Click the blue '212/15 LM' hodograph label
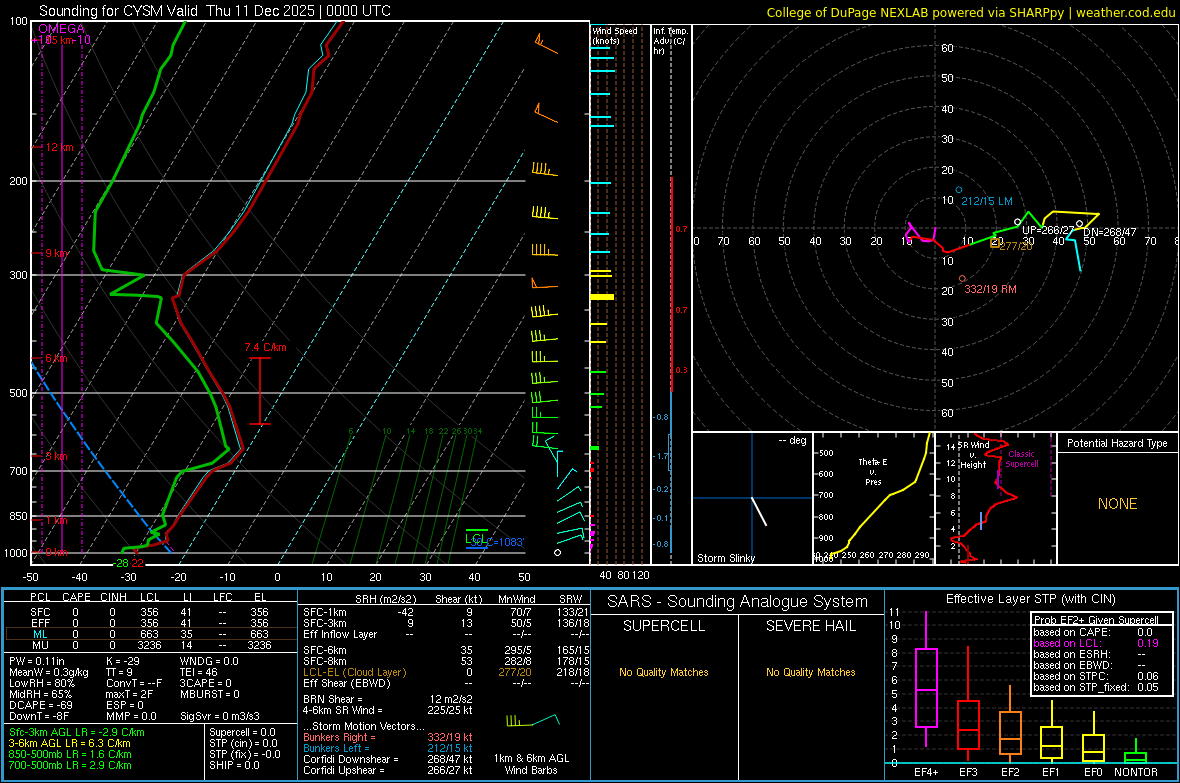This screenshot has height=783, width=1180. (987, 201)
